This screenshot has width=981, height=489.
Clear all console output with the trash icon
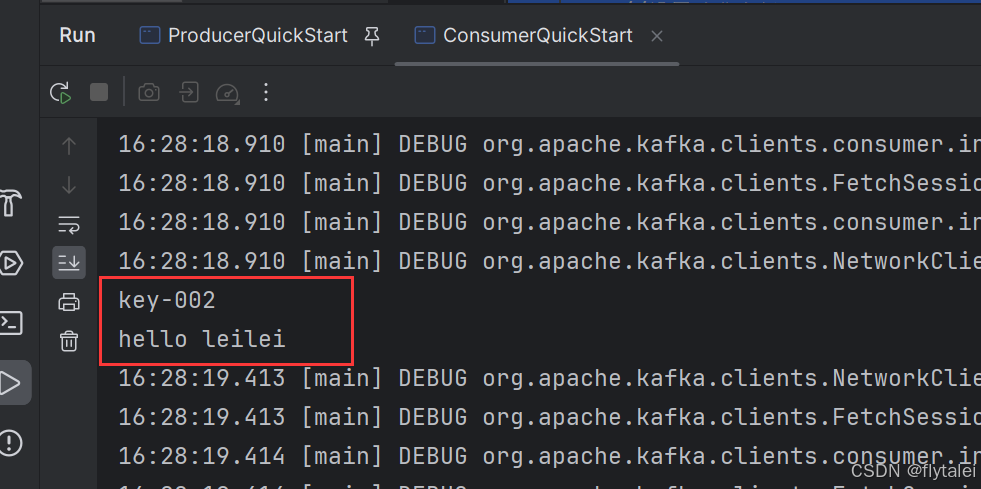tap(69, 341)
